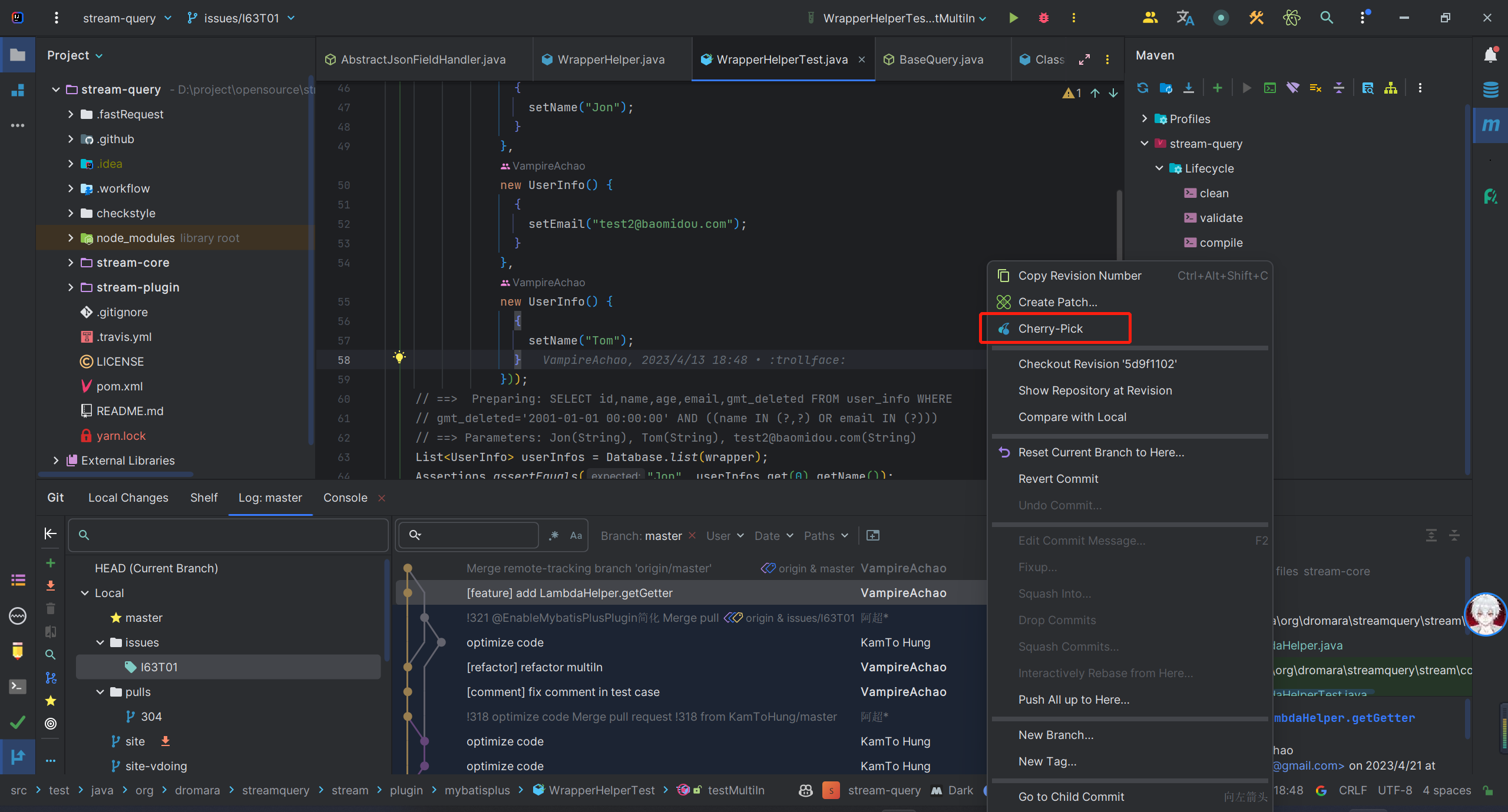Open Notifications bell in right sidebar

tap(1490, 55)
